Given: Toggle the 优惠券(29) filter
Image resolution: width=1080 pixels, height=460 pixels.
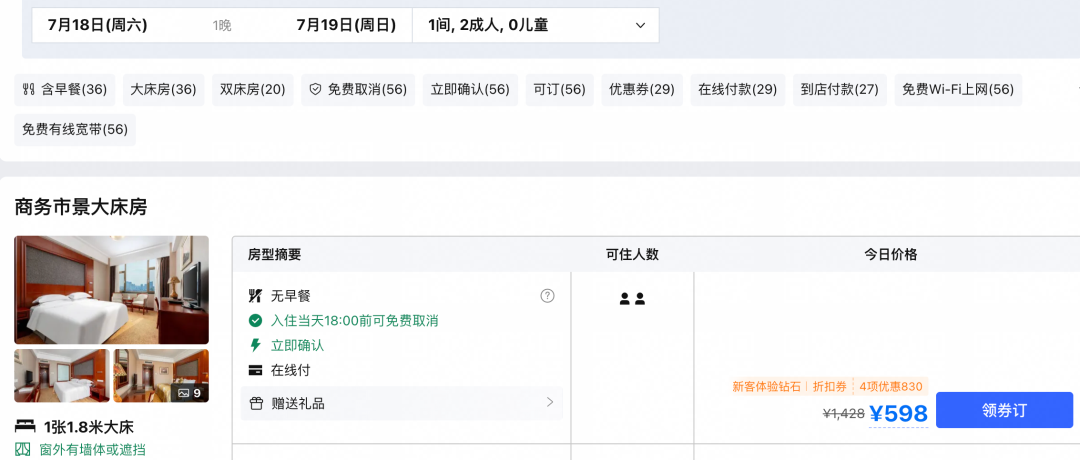Looking at the screenshot, I should [x=642, y=90].
